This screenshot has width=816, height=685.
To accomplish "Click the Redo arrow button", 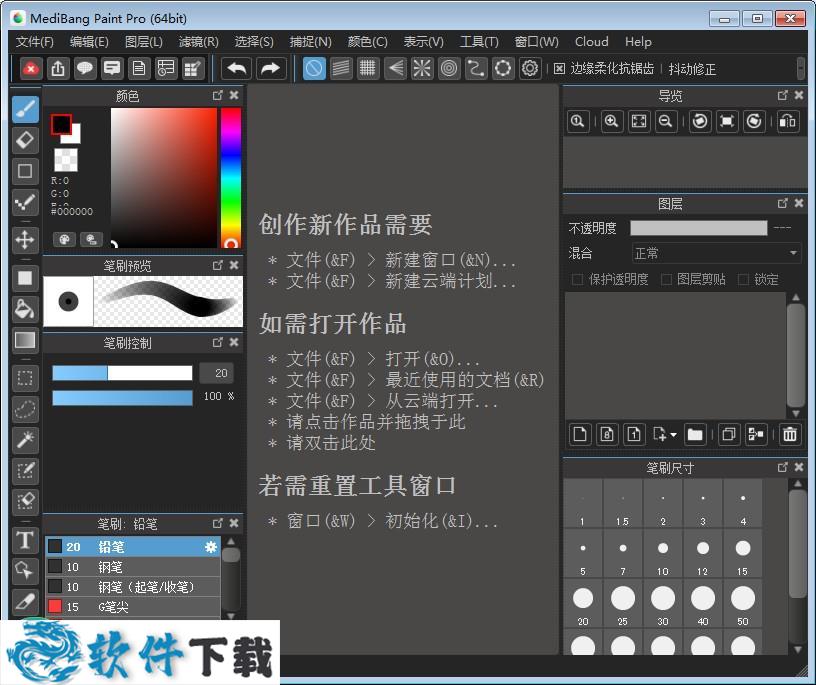I will coord(270,68).
